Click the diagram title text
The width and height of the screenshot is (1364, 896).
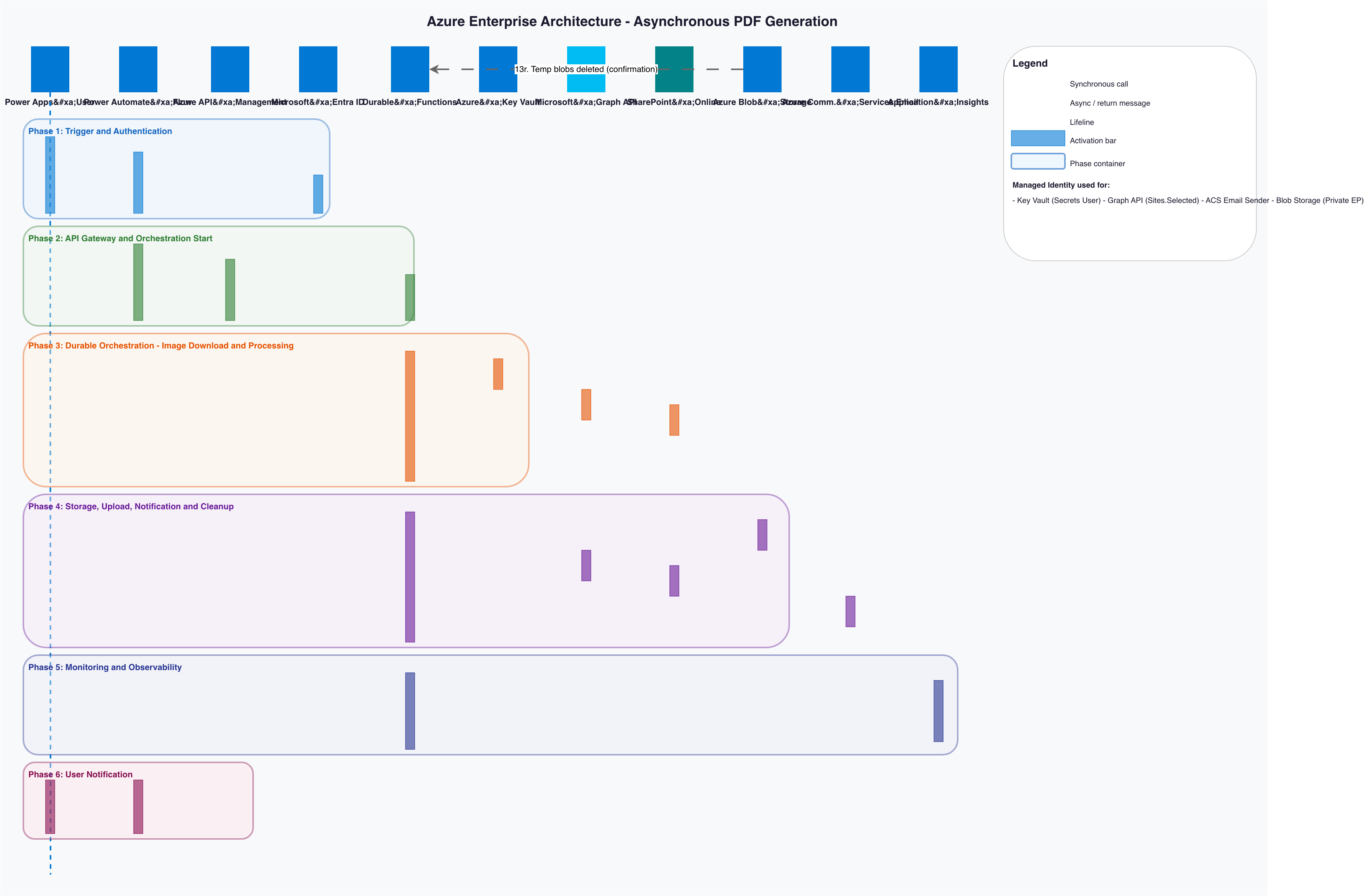632,21
